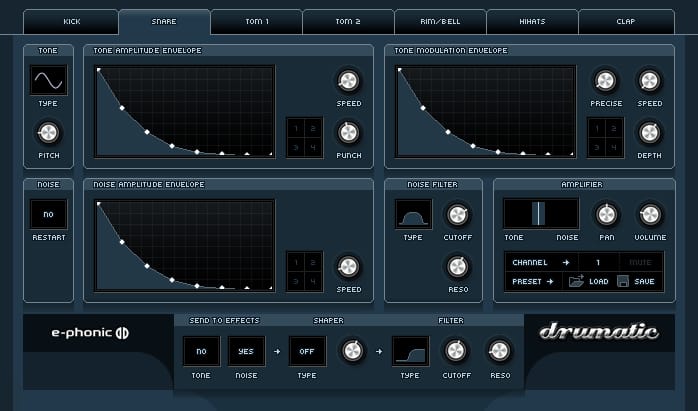Click the Tone/Noise mix slider
This screenshot has width=698, height=411.
pyautogui.click(x=540, y=214)
